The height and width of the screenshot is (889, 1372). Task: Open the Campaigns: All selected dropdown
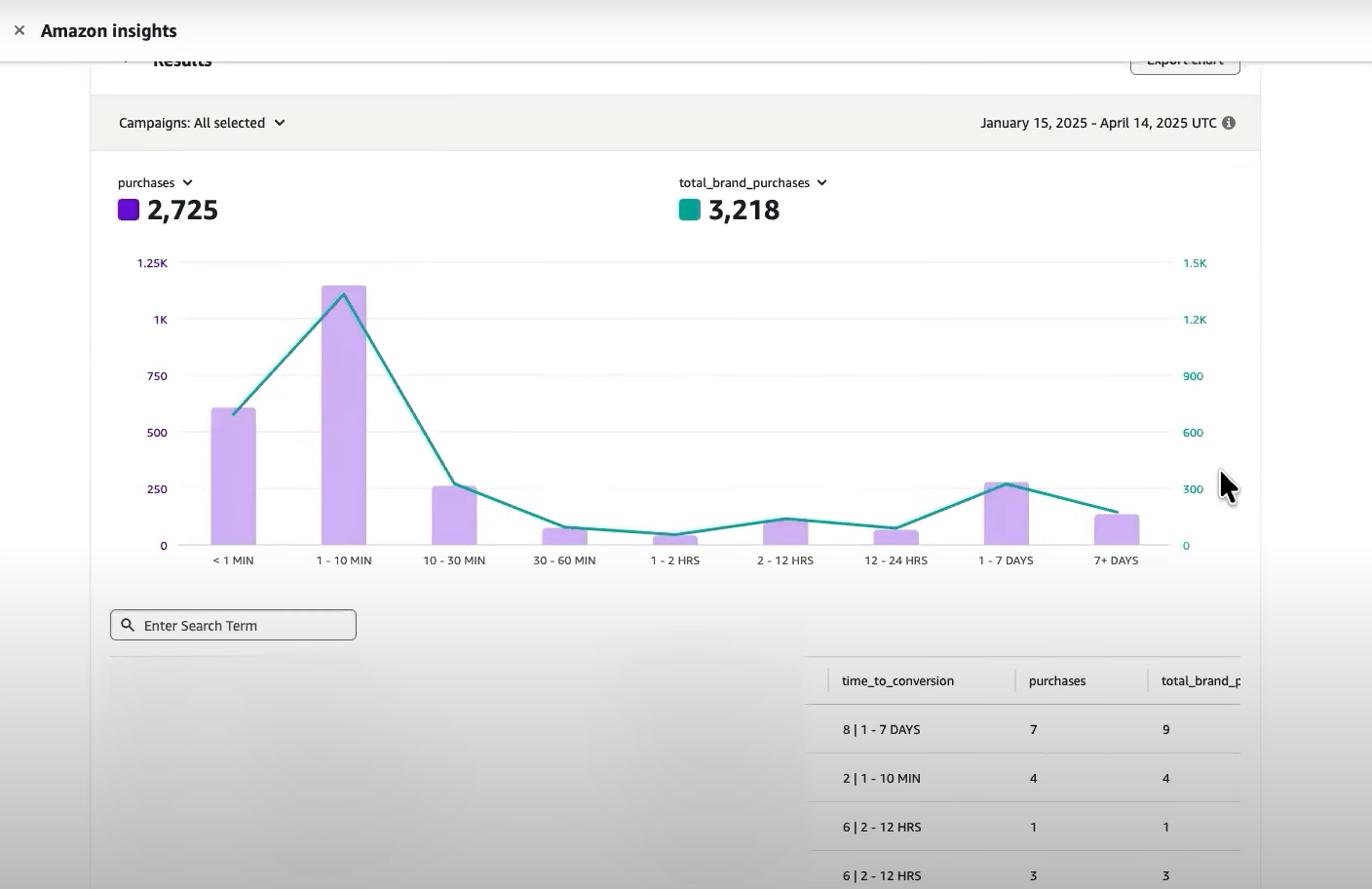coord(202,123)
